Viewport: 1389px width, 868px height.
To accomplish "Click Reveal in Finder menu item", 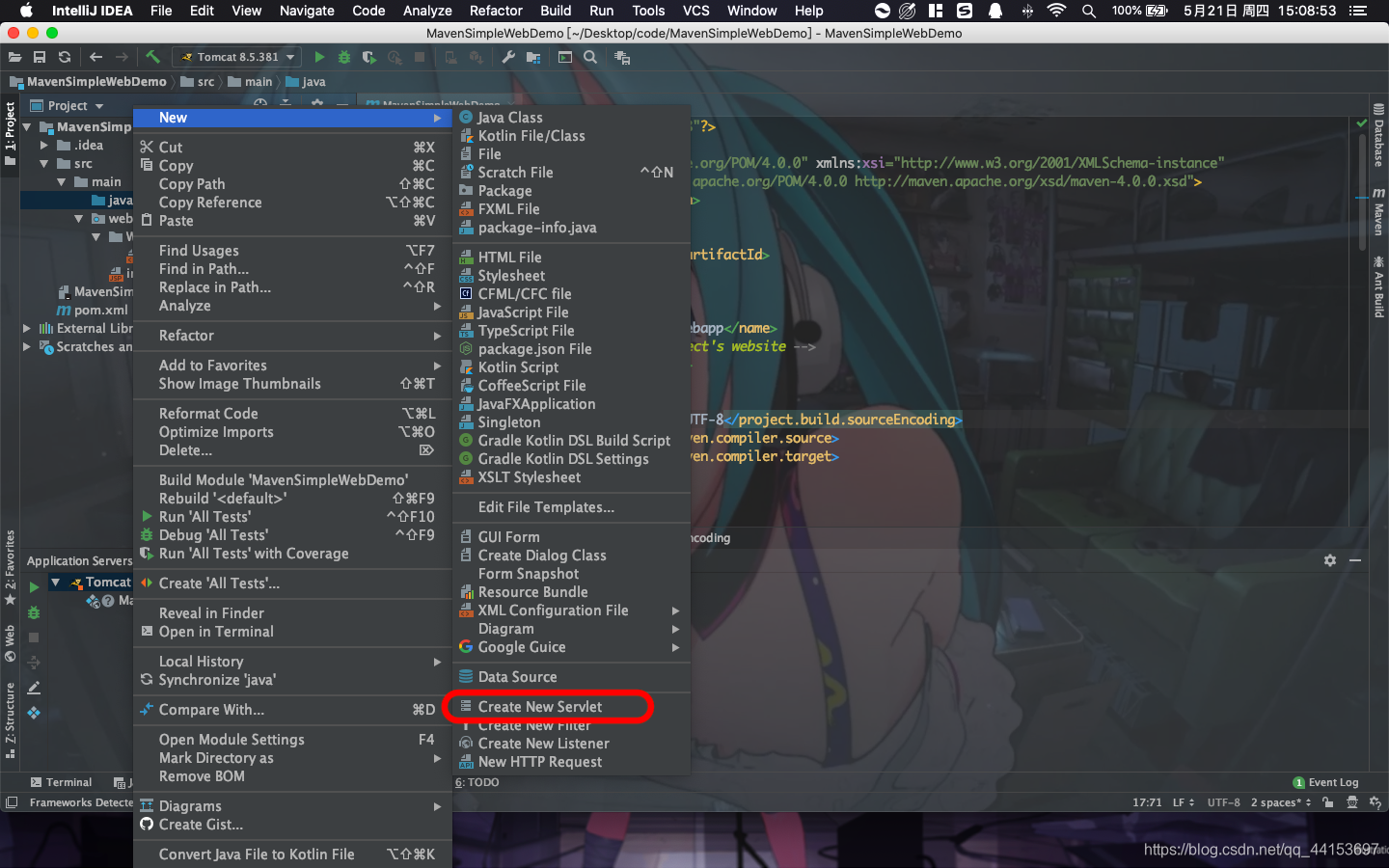I will pos(291,613).
